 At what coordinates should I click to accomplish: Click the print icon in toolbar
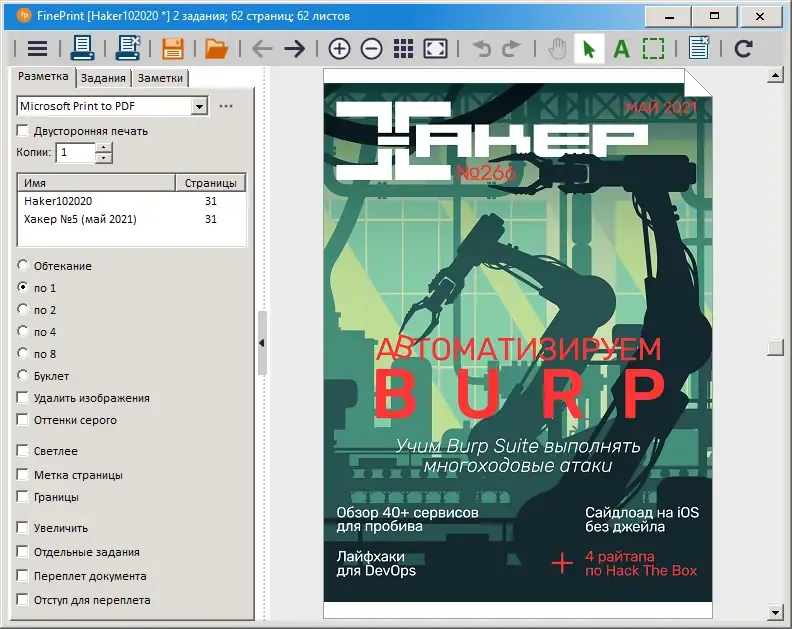82,49
